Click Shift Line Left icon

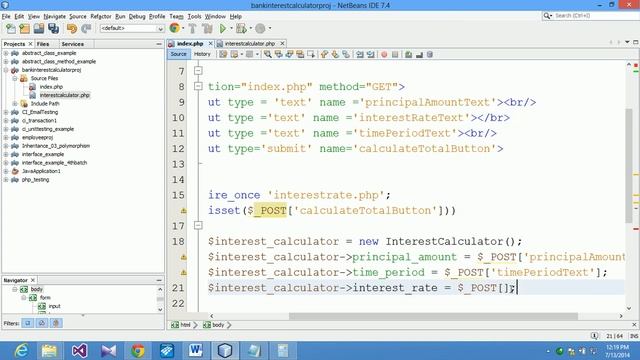click(360, 54)
